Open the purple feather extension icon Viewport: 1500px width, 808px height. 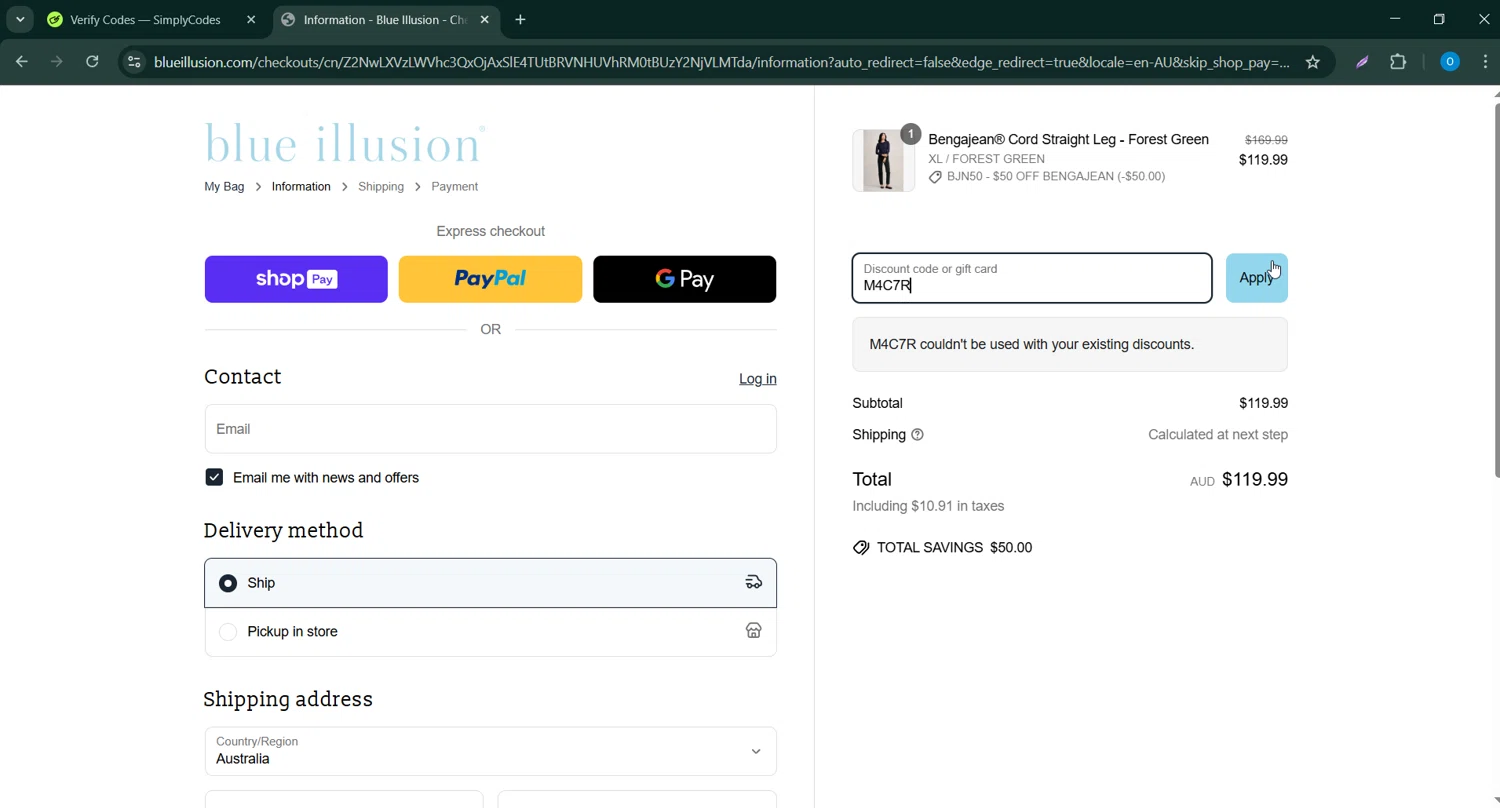click(x=1362, y=62)
